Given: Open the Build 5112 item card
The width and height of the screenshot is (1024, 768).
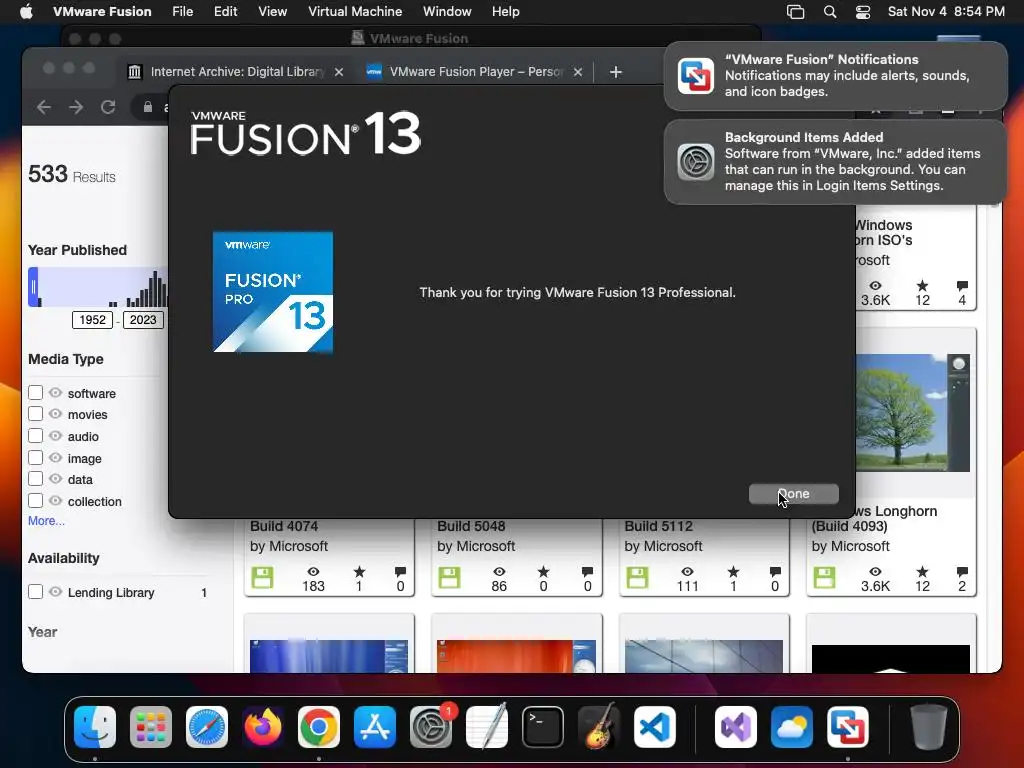Looking at the screenshot, I should click(x=703, y=557).
